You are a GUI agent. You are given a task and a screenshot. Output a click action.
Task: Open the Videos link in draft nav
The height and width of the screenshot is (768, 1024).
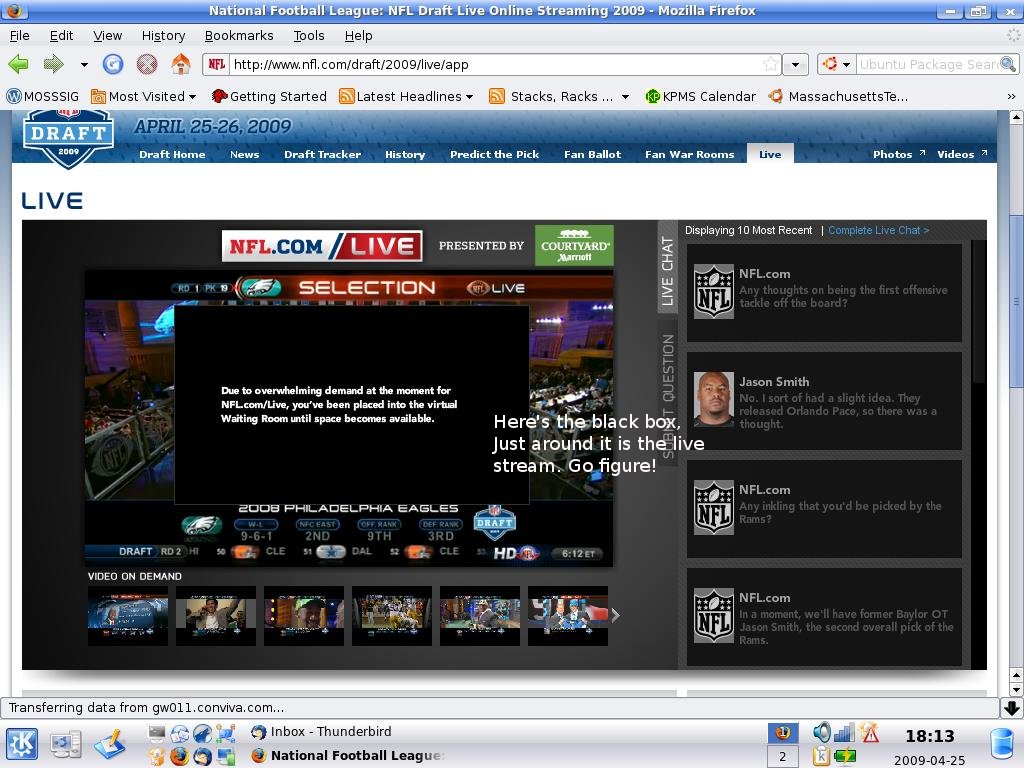[x=962, y=155]
